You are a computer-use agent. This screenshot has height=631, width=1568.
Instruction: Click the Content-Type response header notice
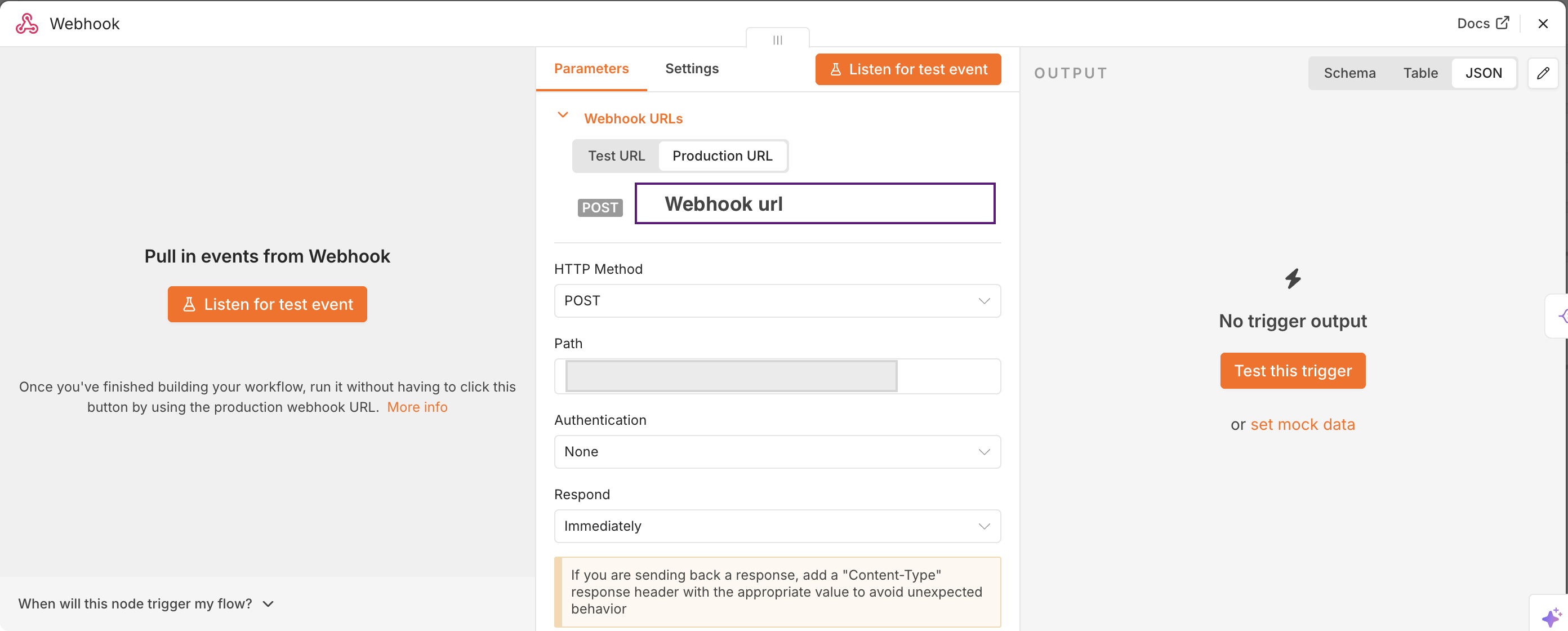(x=777, y=592)
